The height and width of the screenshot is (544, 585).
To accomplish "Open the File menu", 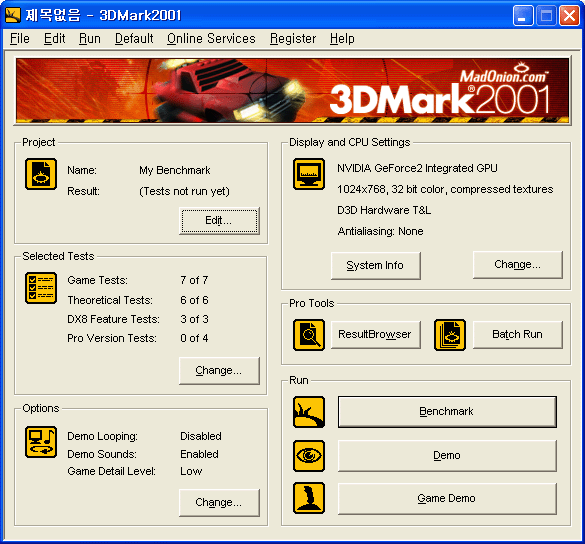I will click(x=20, y=38).
